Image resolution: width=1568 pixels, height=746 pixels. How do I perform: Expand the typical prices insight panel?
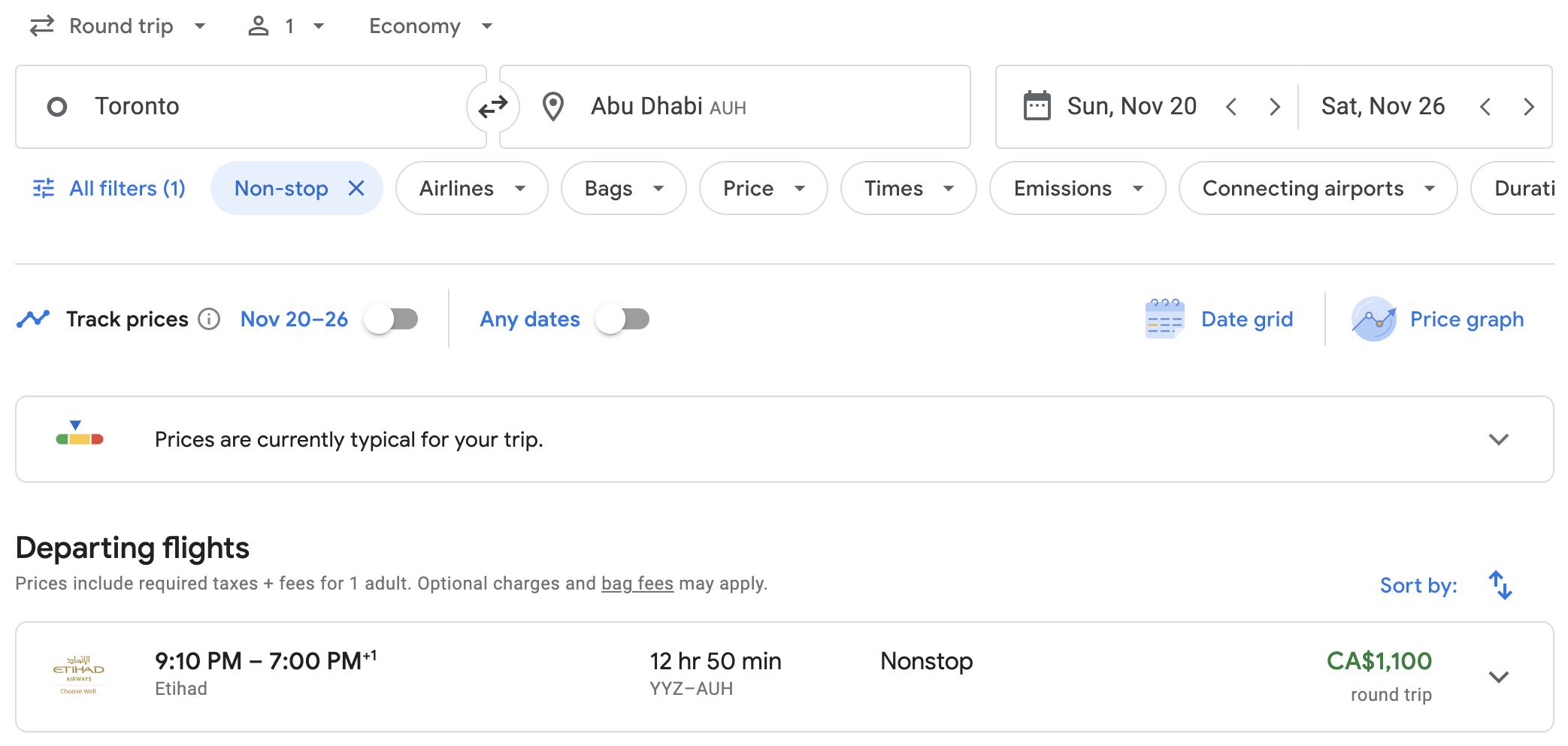click(1498, 439)
